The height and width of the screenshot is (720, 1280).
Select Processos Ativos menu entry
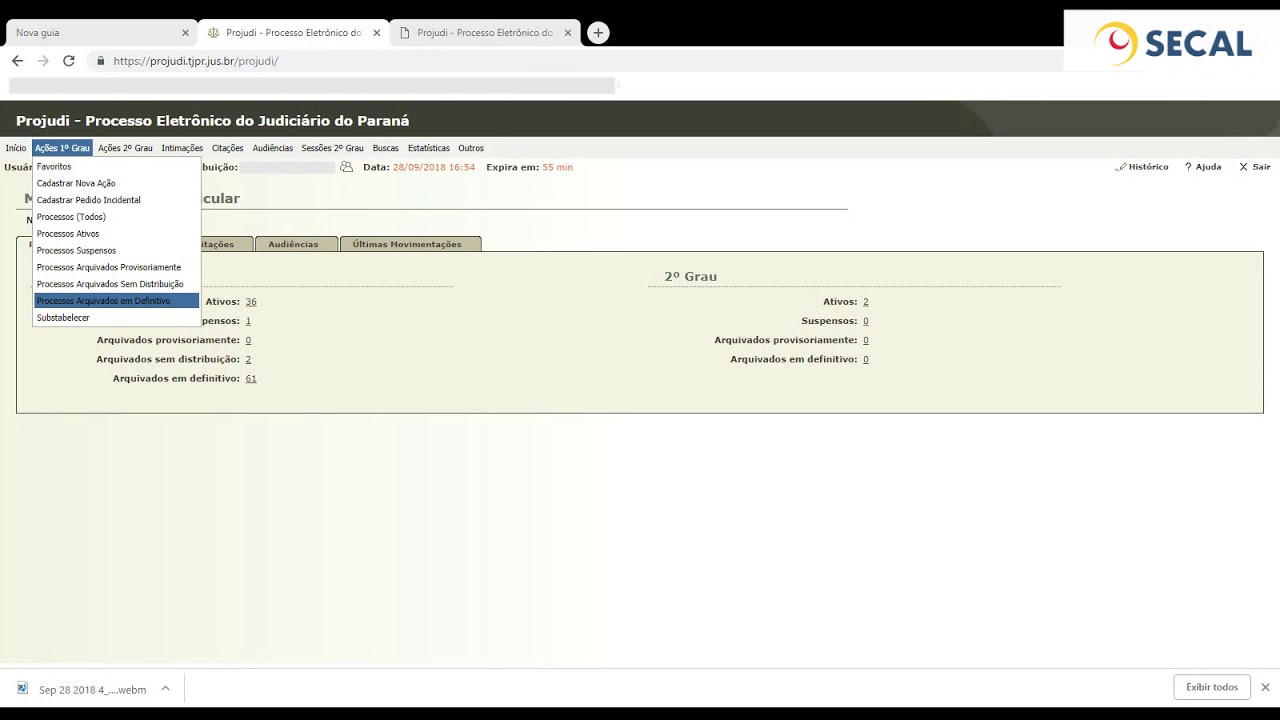coord(116,234)
